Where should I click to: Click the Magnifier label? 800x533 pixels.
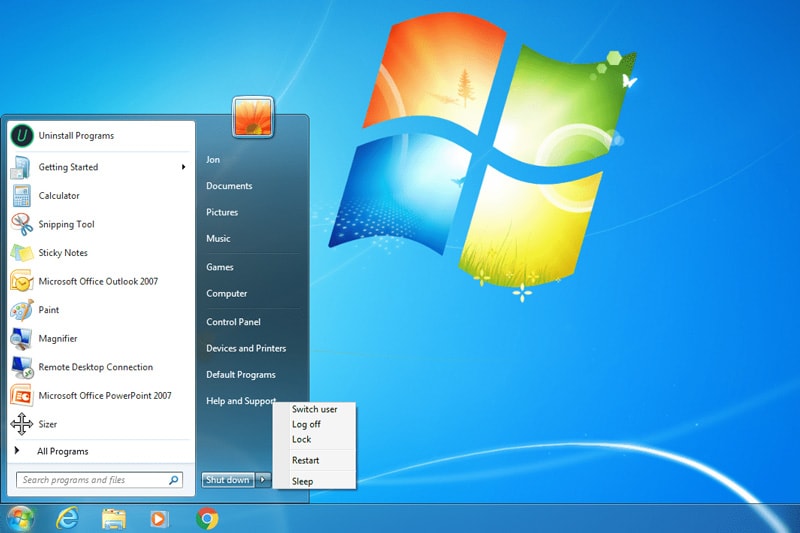pyautogui.click(x=58, y=339)
